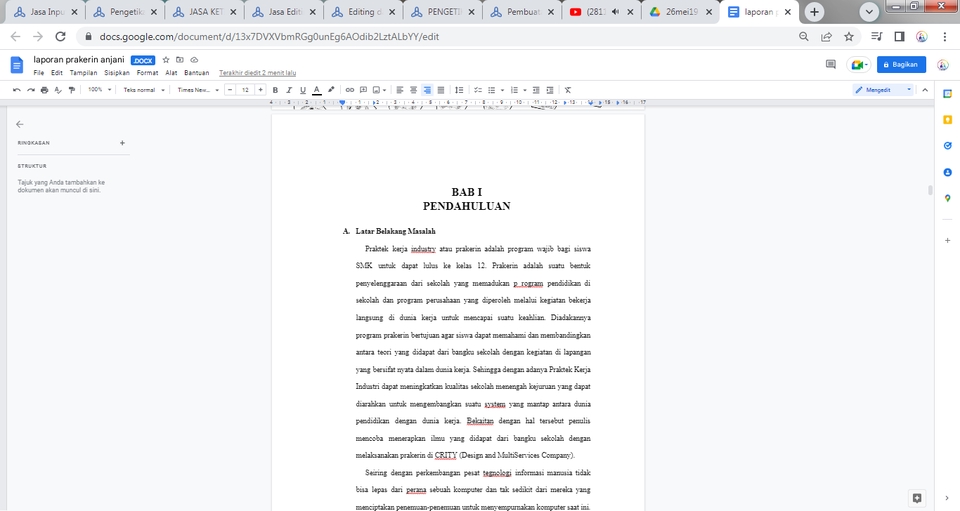Open the Edit menu
This screenshot has width=960, height=511.
56,73
